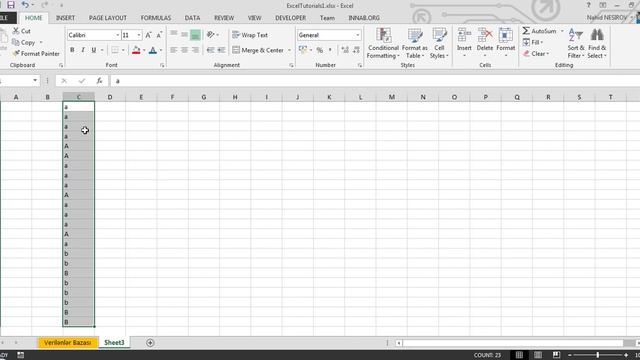Open the HOME ribbon tab
This screenshot has height=360, width=640.
(33, 18)
